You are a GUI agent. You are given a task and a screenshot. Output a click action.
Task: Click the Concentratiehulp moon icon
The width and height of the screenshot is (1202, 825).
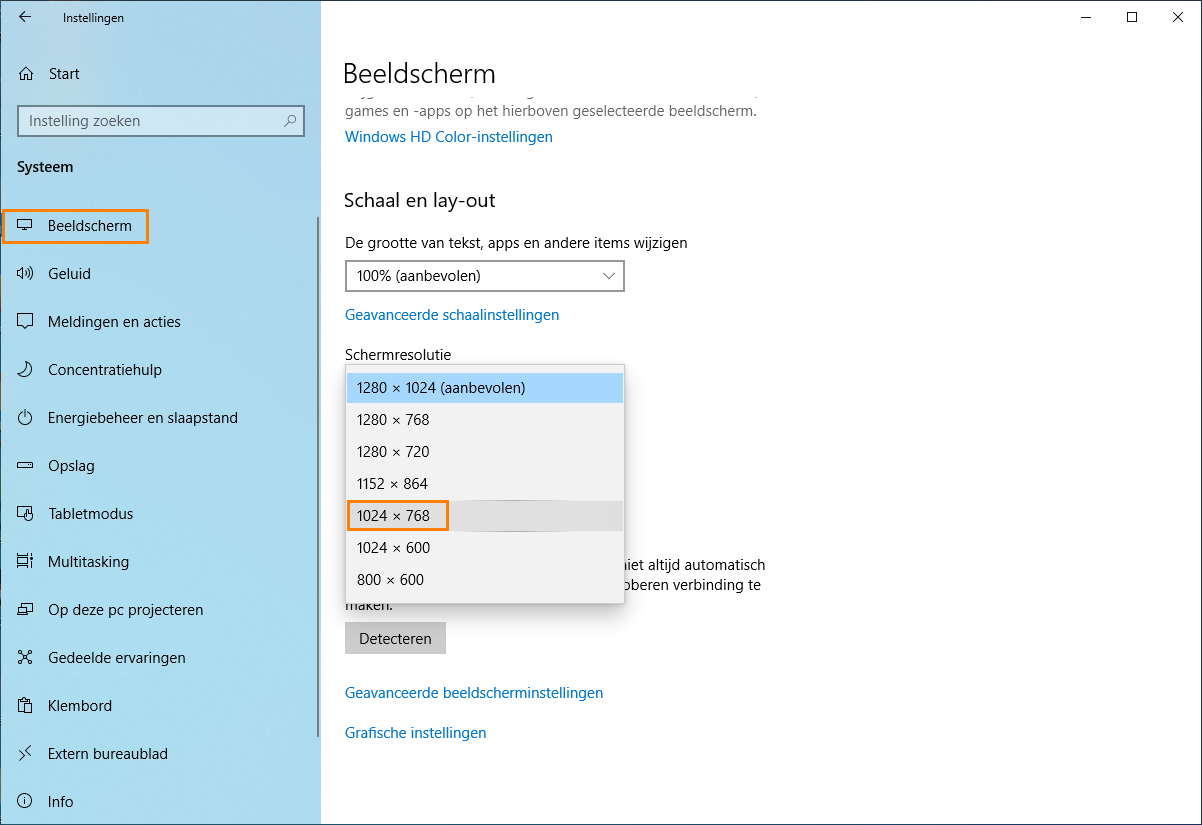[x=26, y=370]
